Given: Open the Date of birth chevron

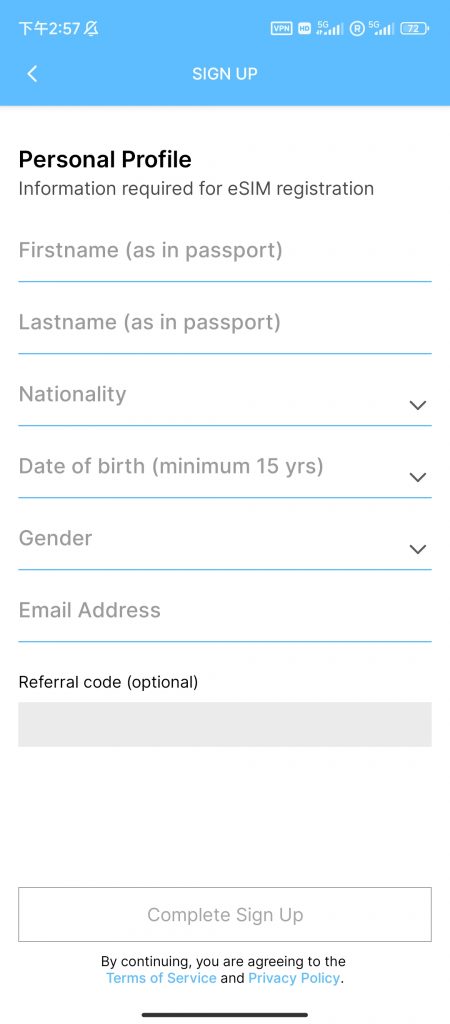Looking at the screenshot, I should point(417,477).
